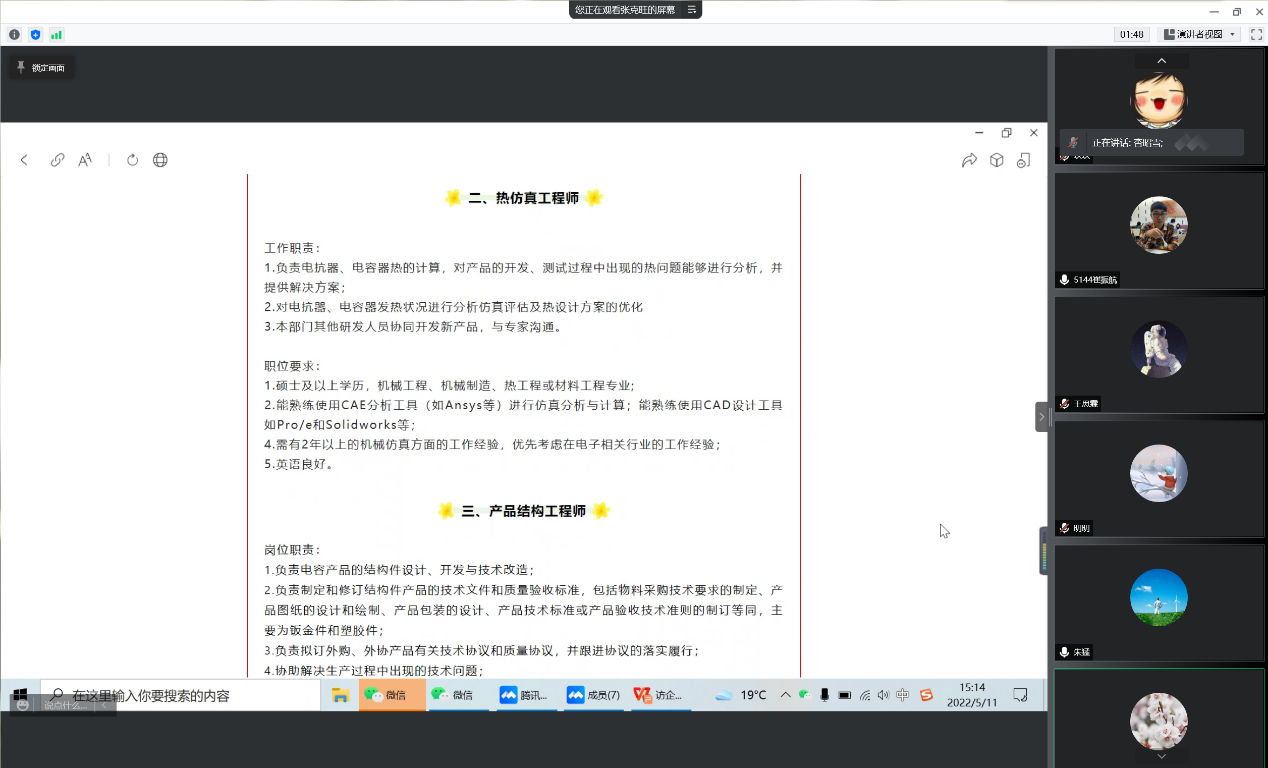Toggle full screen mode icon
Screen dimensions: 1268x768
click(x=1256, y=34)
